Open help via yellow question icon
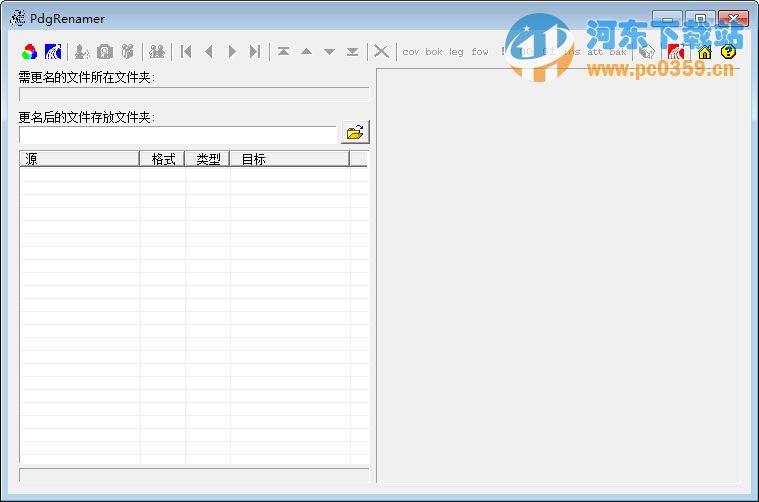This screenshot has width=759, height=502. coord(728,51)
